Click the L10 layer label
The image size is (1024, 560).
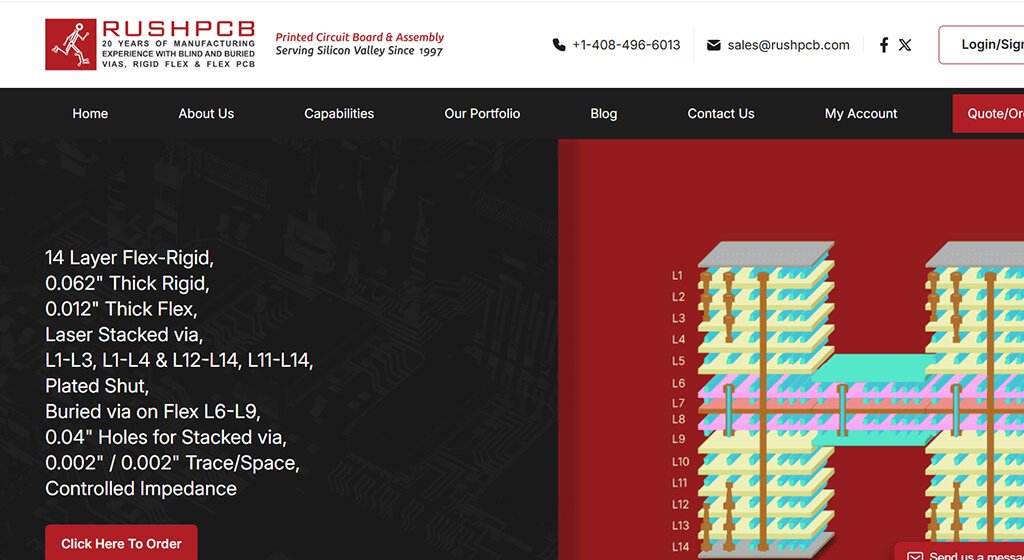coord(680,462)
